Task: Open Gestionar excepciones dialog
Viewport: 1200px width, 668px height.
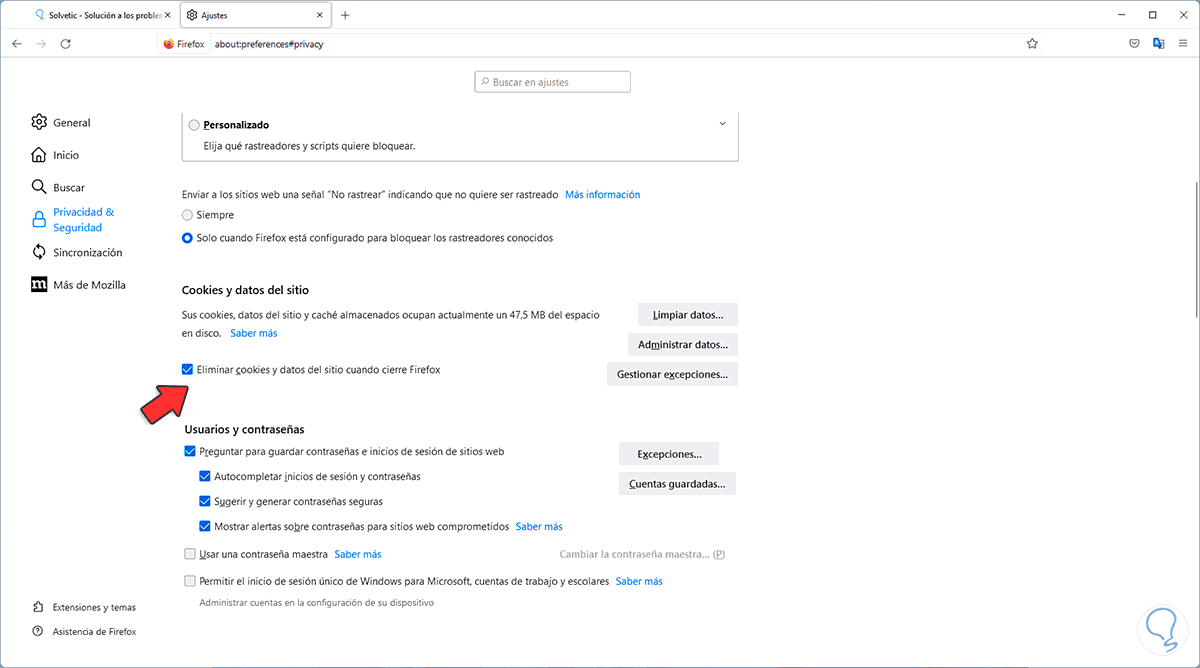Action: [x=671, y=374]
